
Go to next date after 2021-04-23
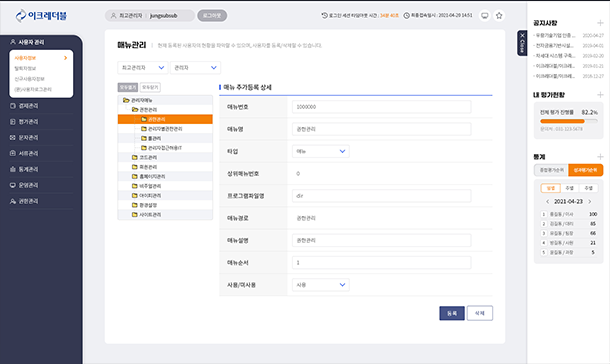coord(590,201)
